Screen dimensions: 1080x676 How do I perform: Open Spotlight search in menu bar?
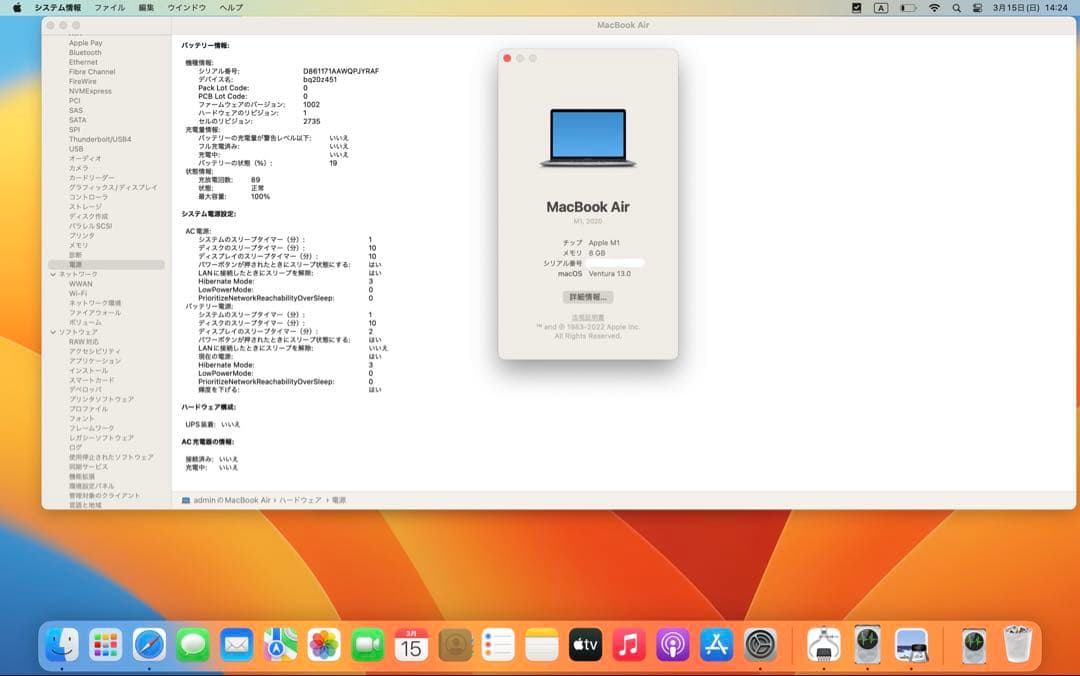coord(956,8)
